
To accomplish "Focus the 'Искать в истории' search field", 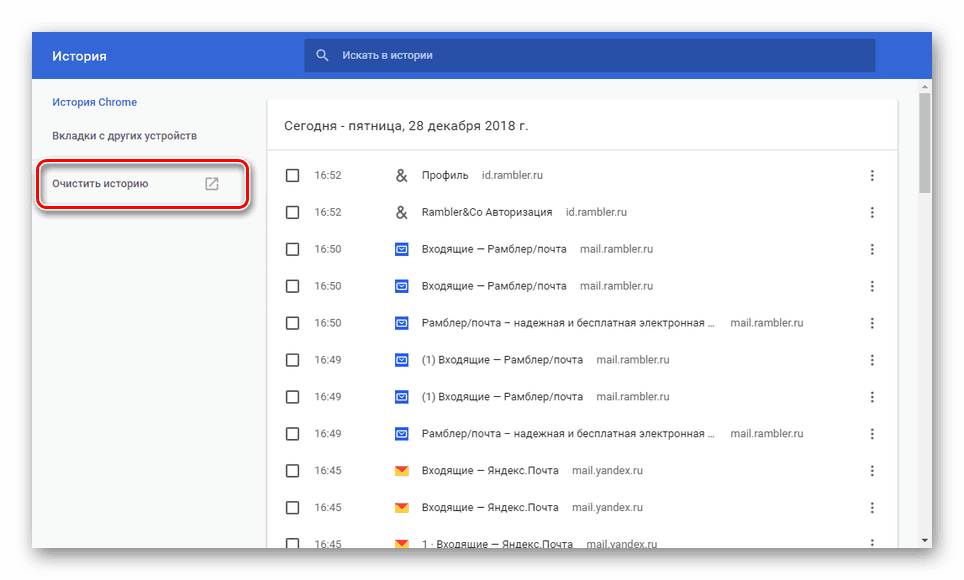I will tap(590, 55).
